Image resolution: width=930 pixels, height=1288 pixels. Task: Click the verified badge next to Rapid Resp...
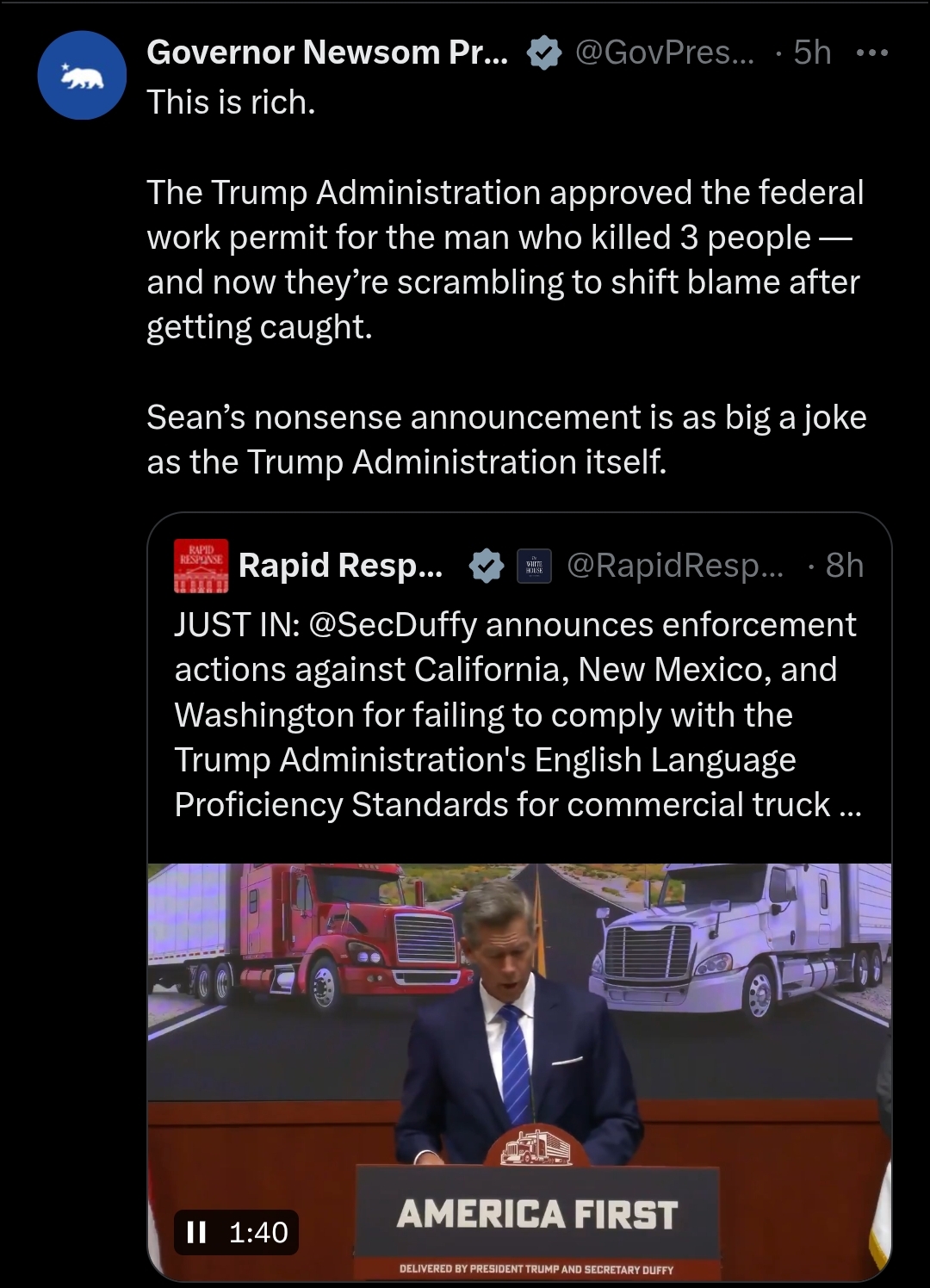tap(487, 566)
